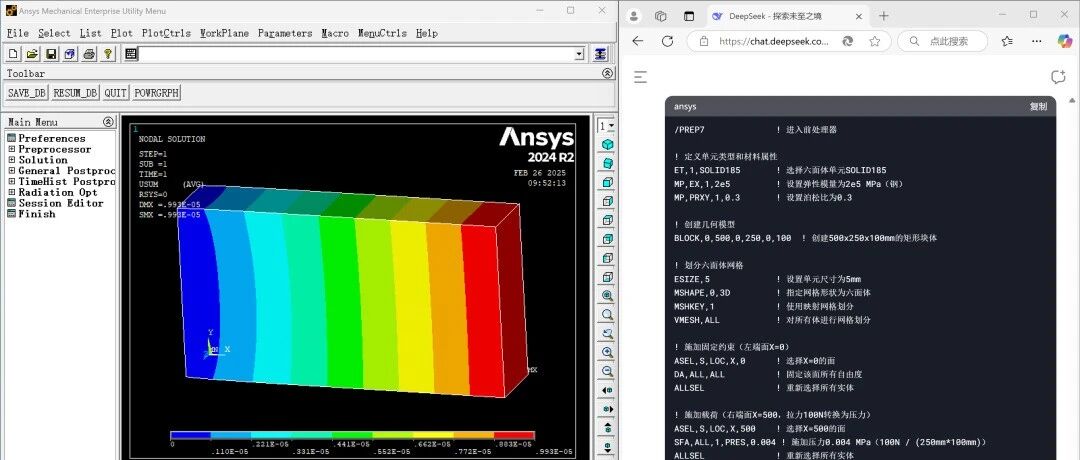Open the MenuCtrls menu

pos(382,33)
